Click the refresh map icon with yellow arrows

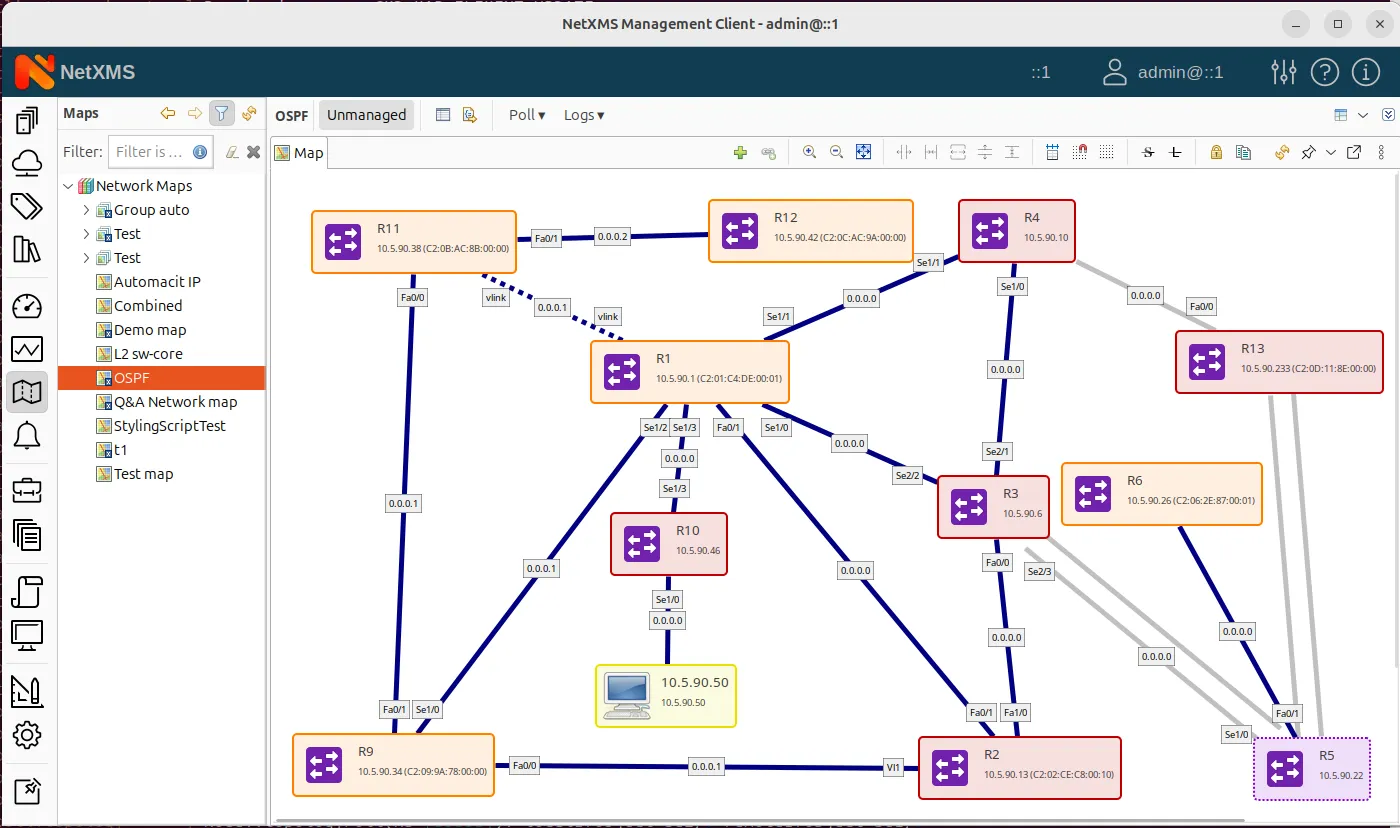(1283, 152)
